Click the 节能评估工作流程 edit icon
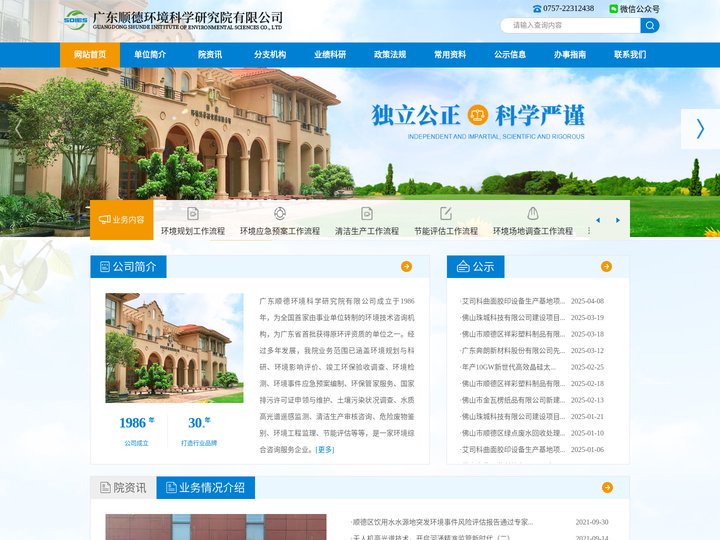The width and height of the screenshot is (720, 540). coord(446,214)
